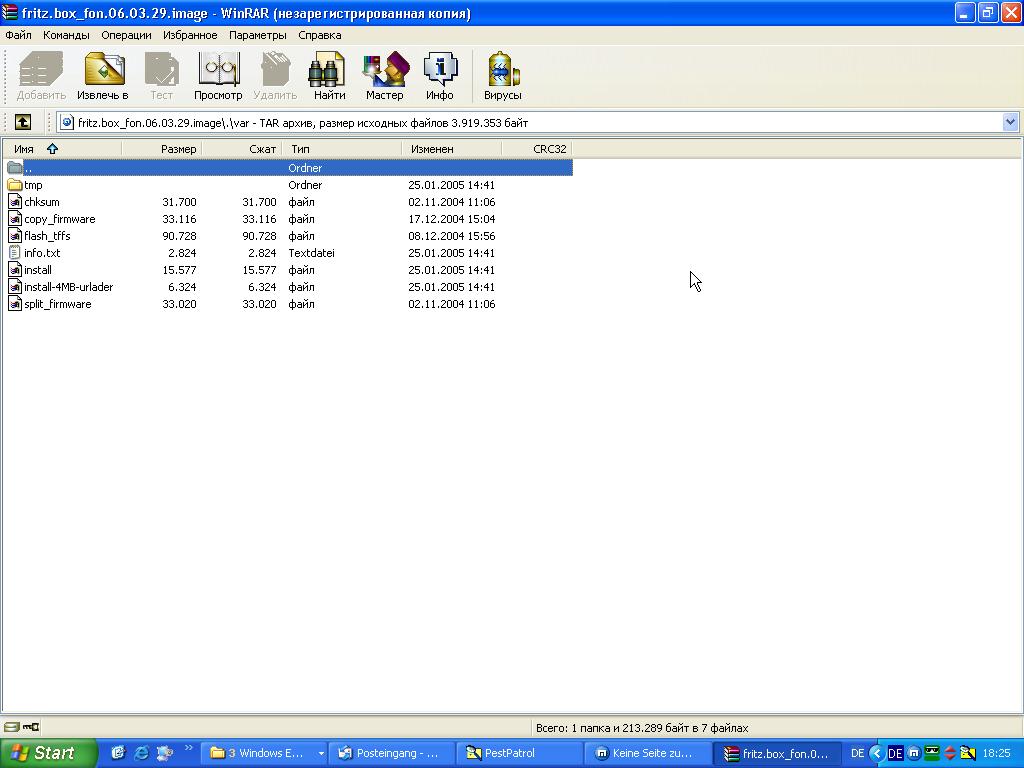The image size is (1024, 768).
Task: Click the info.txt size value 2.824
Action: pos(182,253)
